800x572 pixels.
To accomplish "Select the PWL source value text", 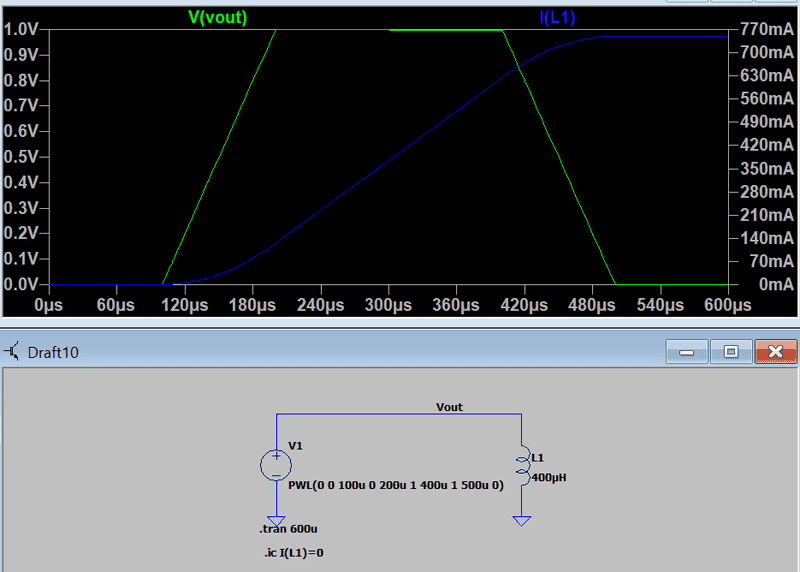I will (x=395, y=483).
